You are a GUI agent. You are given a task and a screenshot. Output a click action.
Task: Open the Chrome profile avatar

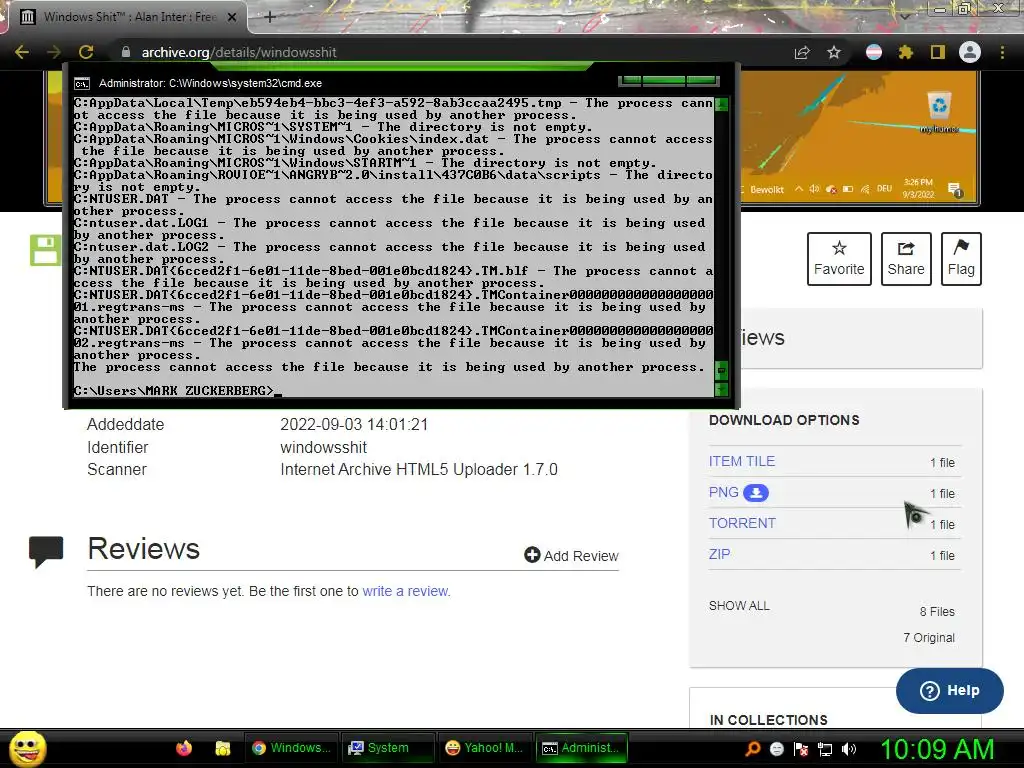tap(970, 52)
